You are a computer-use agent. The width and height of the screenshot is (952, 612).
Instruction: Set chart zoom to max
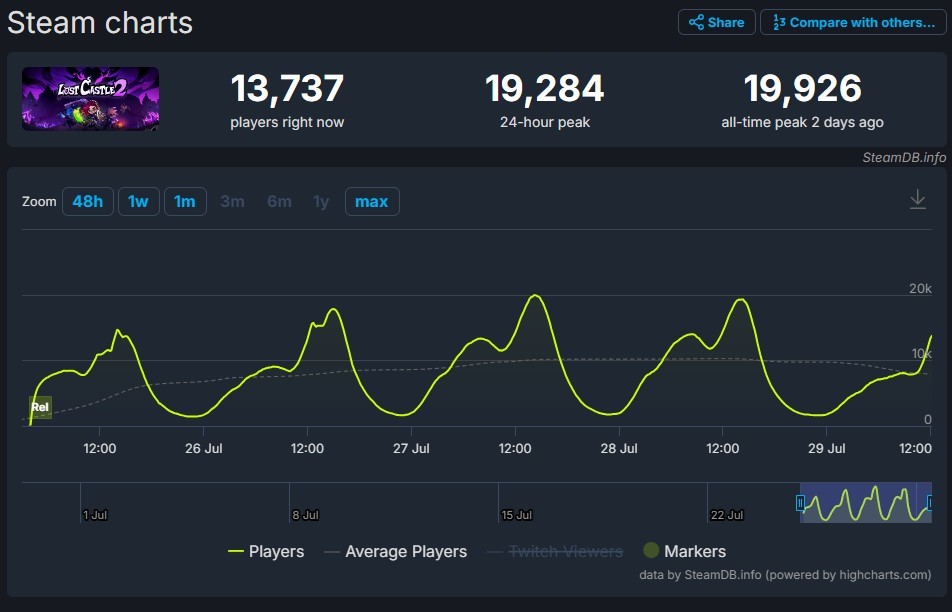[x=372, y=202]
